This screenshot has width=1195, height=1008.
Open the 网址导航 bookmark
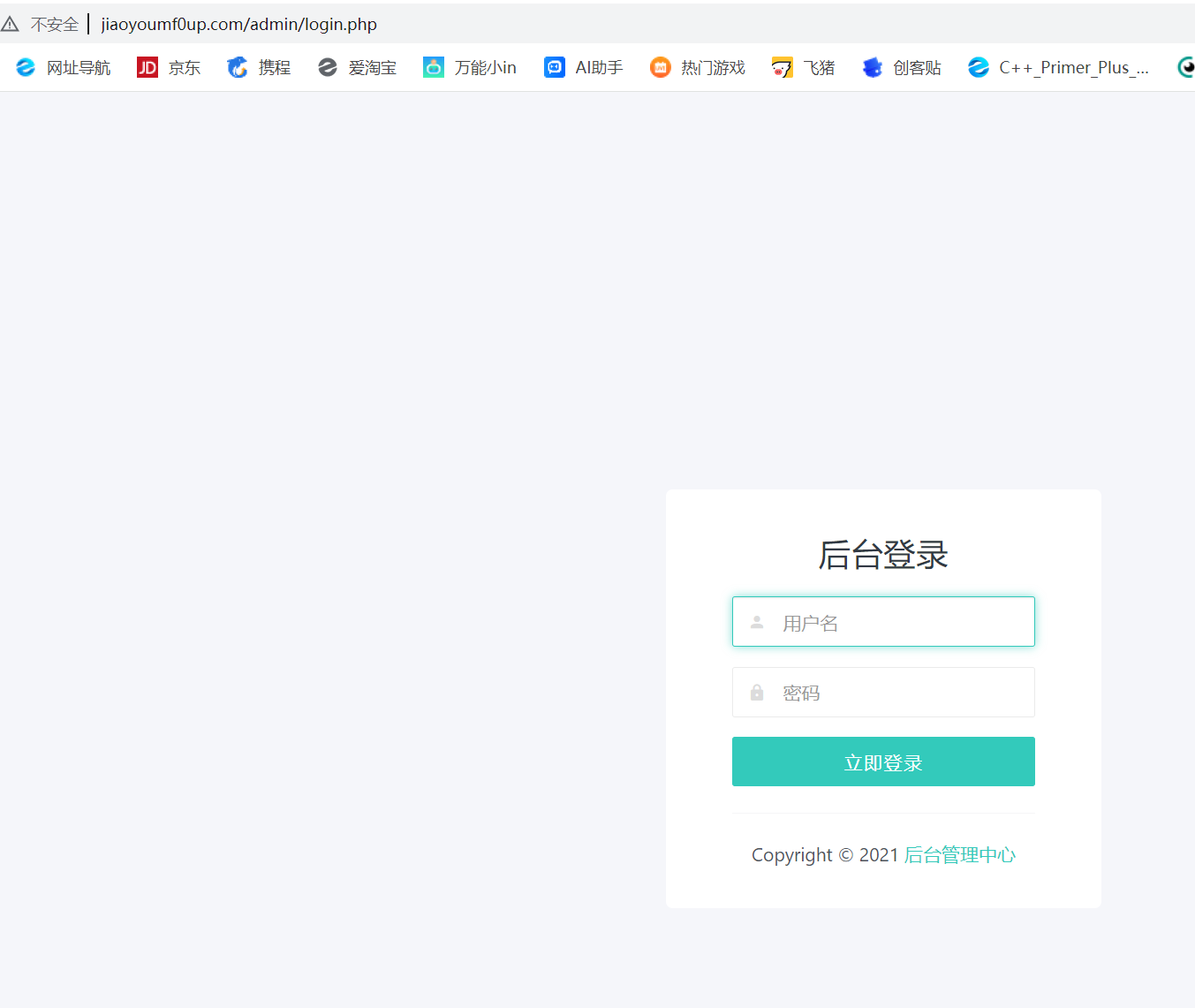(63, 67)
